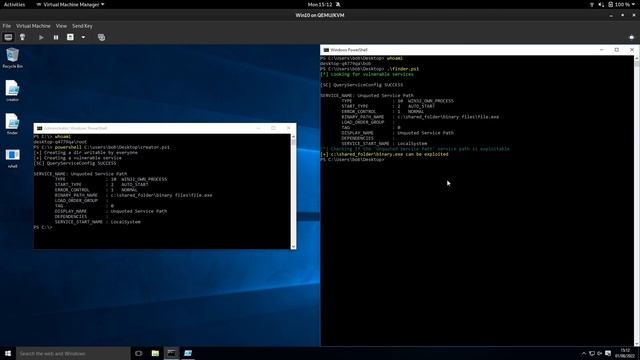Show virtual hardware details (lightbulb icon)
The width and height of the screenshot is (640, 360).
click(x=22, y=37)
